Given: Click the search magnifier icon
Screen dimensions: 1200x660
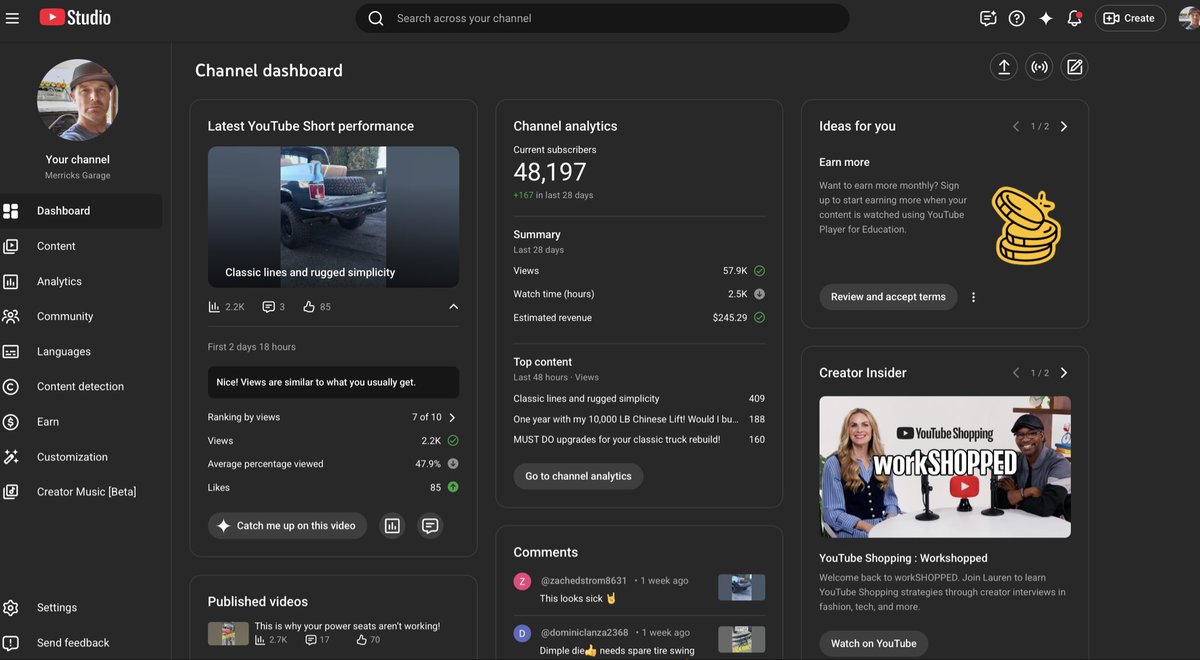Looking at the screenshot, I should (x=376, y=18).
